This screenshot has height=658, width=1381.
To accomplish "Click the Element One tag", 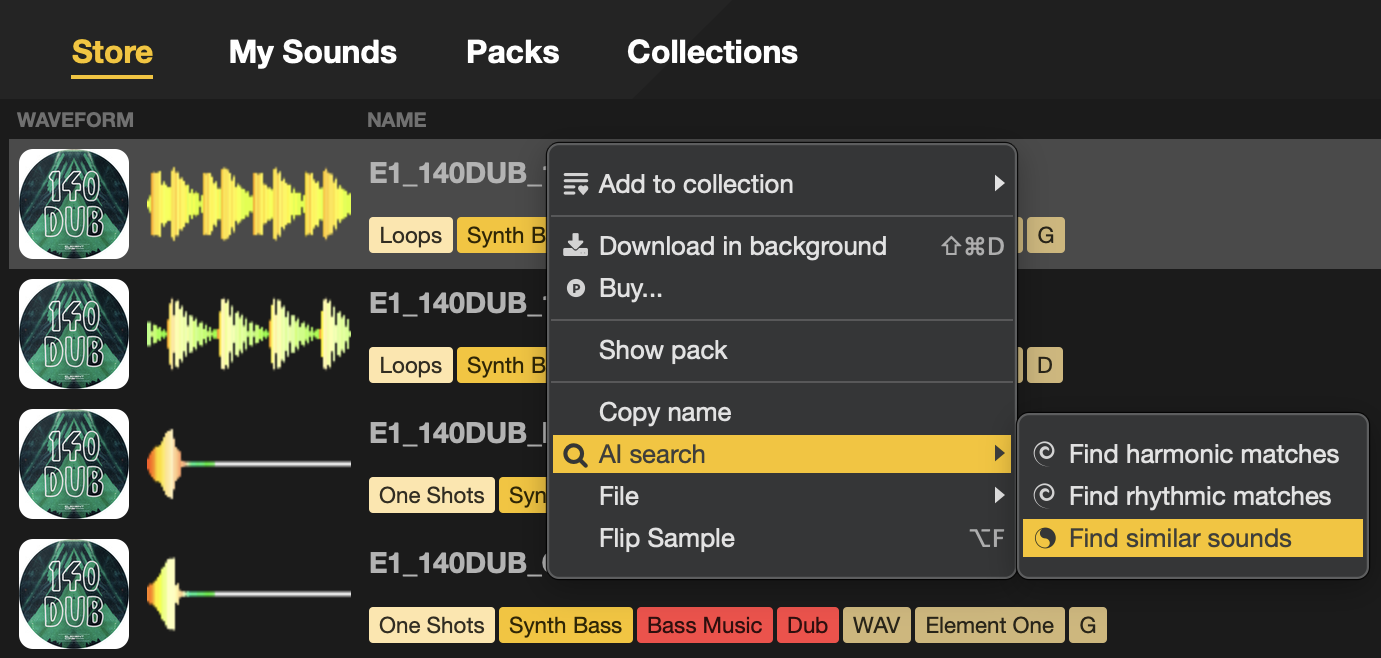I will [x=990, y=626].
